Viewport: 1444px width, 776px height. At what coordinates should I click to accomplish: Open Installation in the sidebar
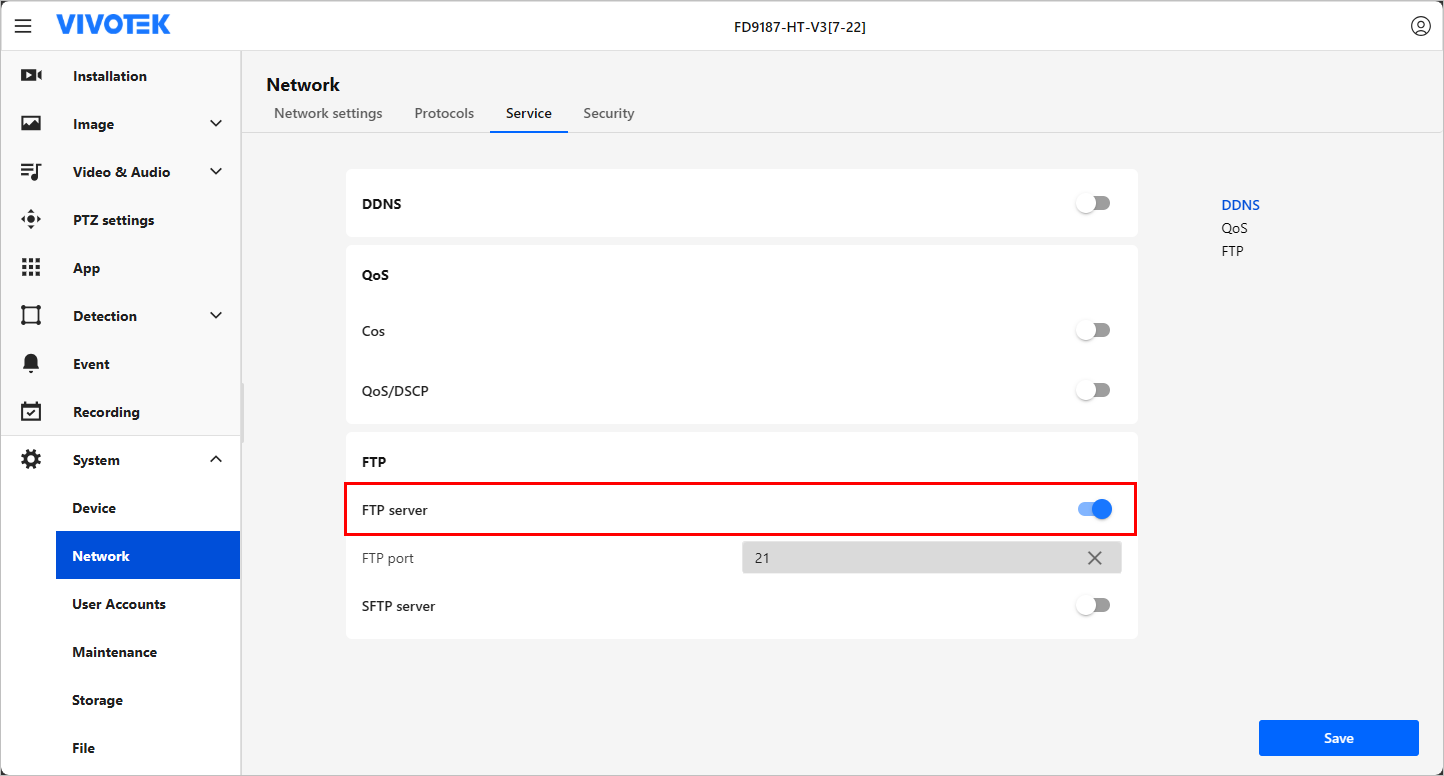pos(110,76)
